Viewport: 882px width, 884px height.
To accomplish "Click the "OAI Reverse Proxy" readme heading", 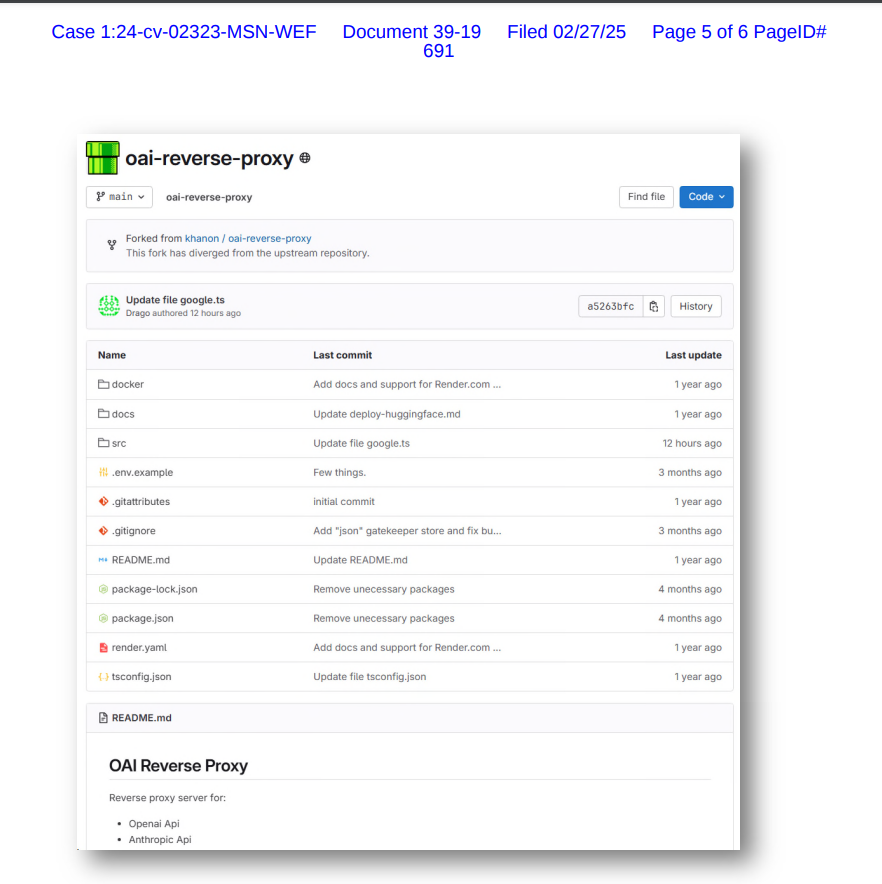I will pos(178,766).
